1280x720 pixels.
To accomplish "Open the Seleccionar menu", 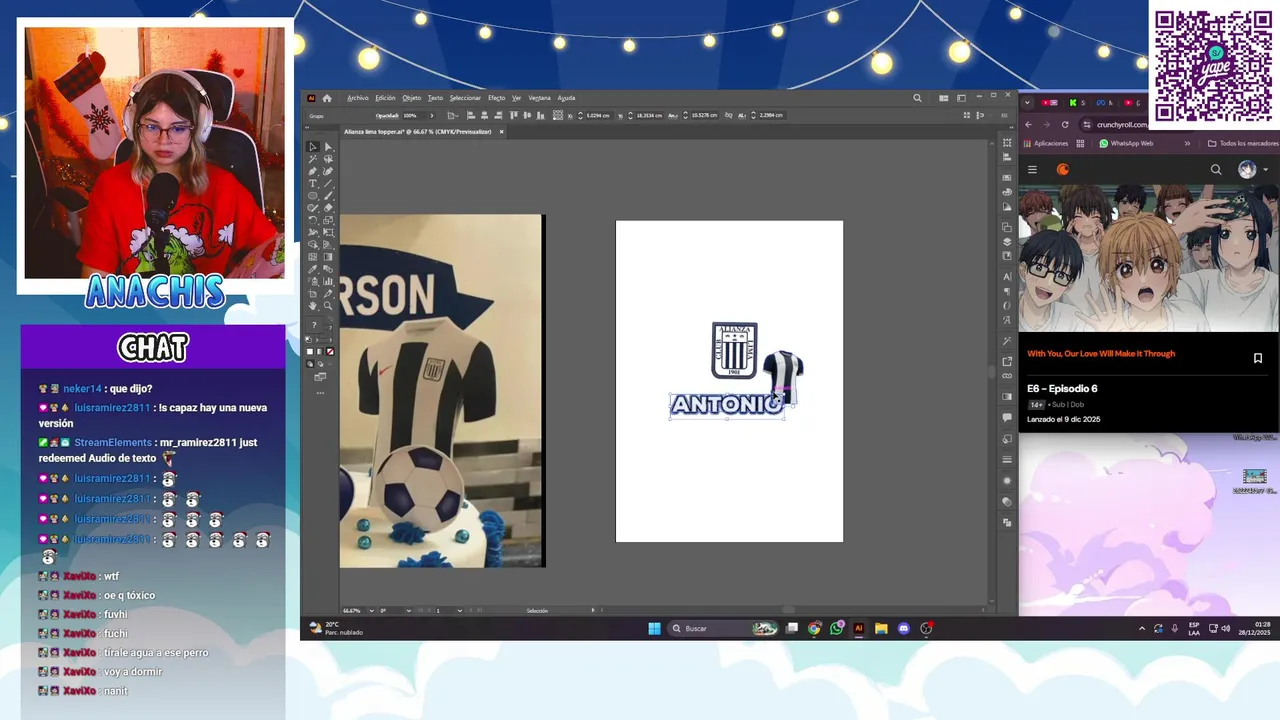I will pyautogui.click(x=465, y=98).
